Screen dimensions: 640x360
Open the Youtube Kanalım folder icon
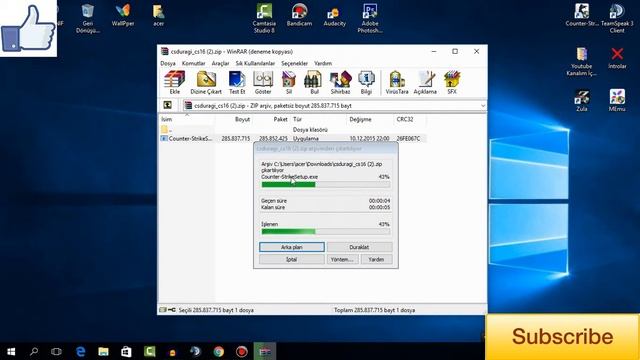coord(582,61)
